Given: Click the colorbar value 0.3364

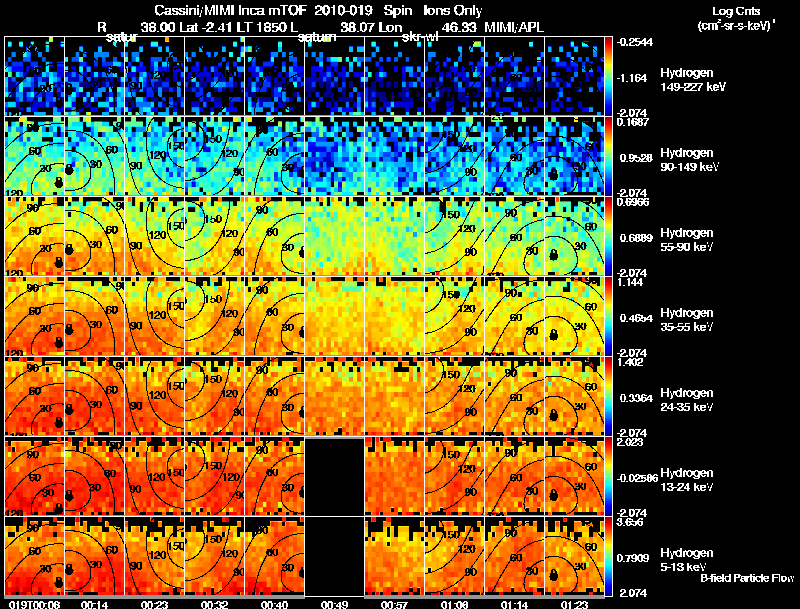Looking at the screenshot, I should click(x=635, y=398).
